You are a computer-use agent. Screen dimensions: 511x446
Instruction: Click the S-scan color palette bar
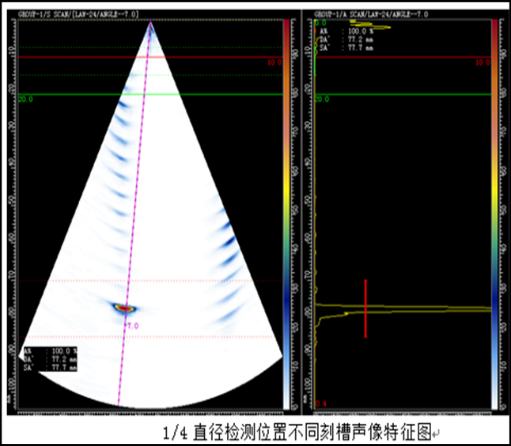(x=286, y=214)
